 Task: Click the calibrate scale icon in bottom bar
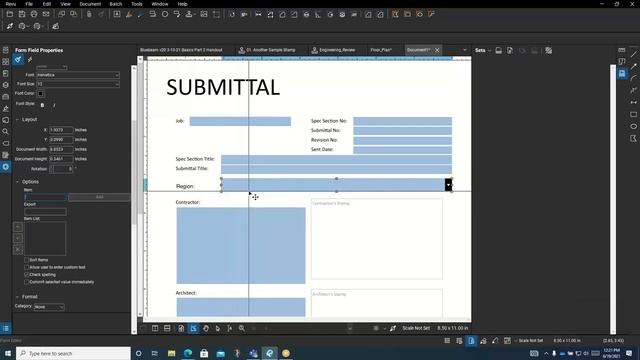[x=393, y=328]
